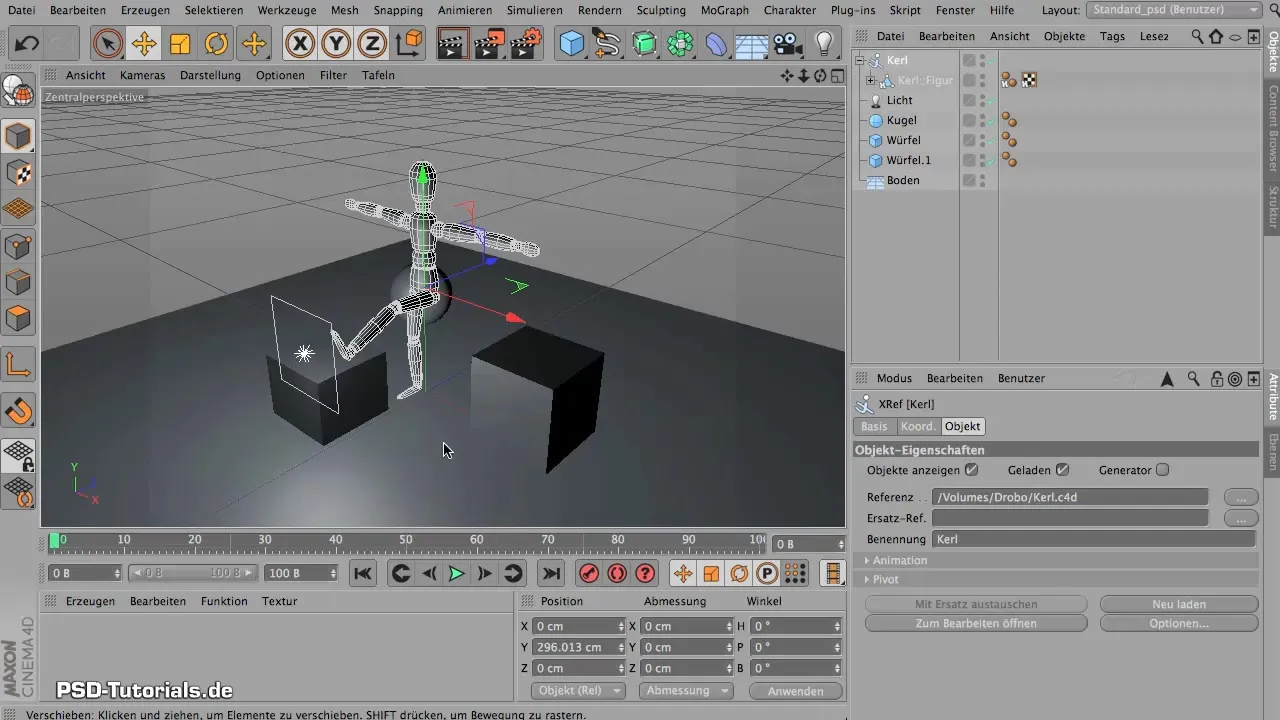The image size is (1280, 720).
Task: Toggle autokeying button
Action: click(617, 573)
